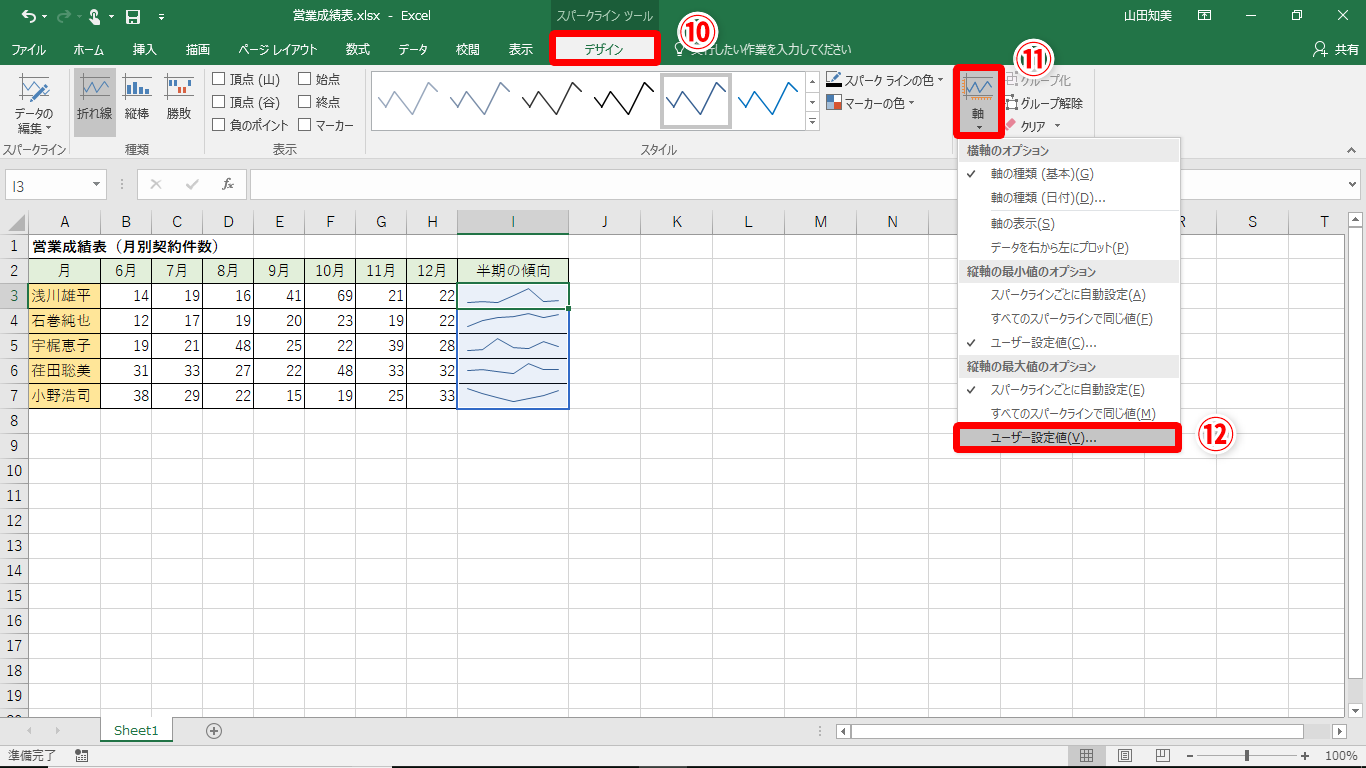
Task: Select the Sheet1 sheet tab
Action: (x=136, y=731)
